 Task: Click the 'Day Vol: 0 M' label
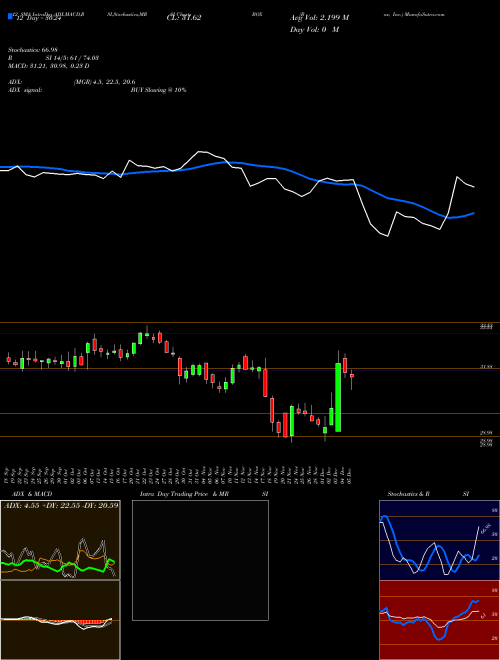tap(314, 30)
